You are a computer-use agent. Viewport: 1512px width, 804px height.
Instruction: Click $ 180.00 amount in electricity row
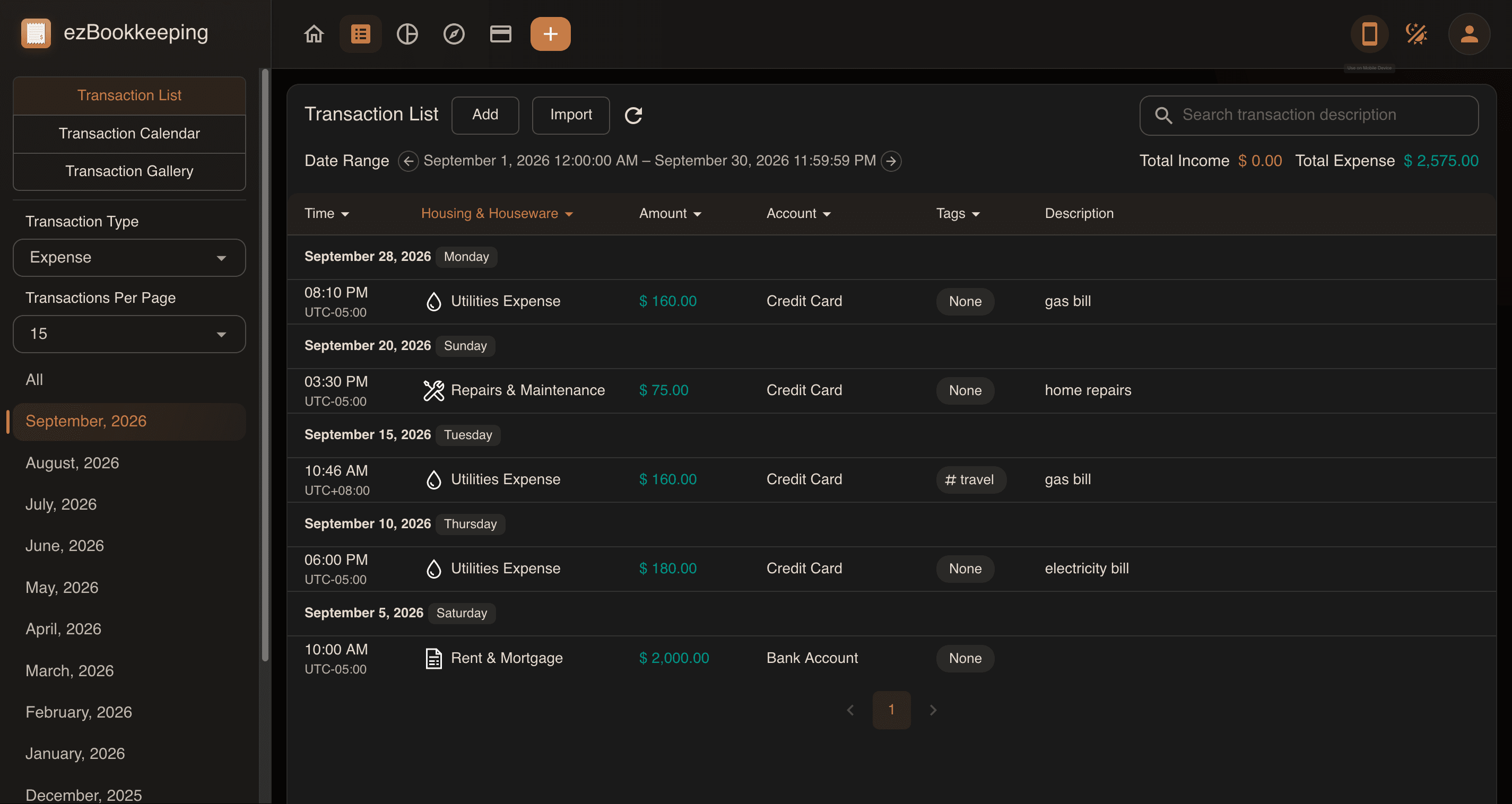(667, 569)
